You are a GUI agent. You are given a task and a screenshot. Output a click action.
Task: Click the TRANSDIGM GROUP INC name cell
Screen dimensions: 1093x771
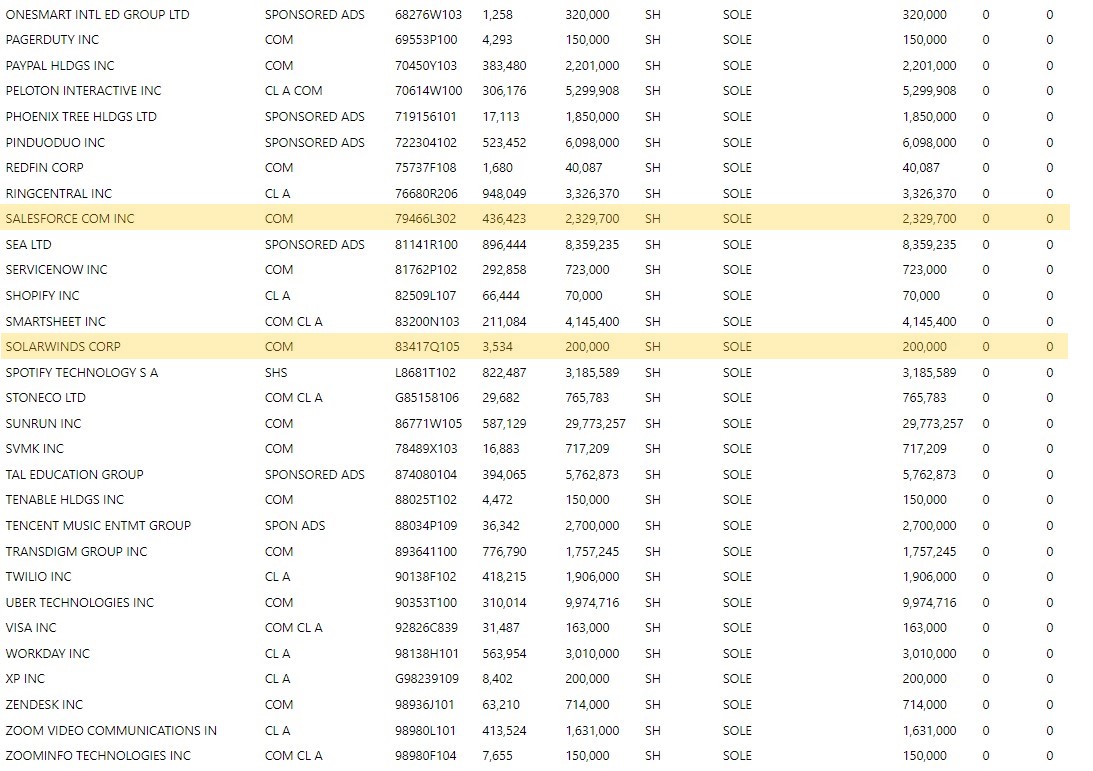pyautogui.click(x=76, y=552)
